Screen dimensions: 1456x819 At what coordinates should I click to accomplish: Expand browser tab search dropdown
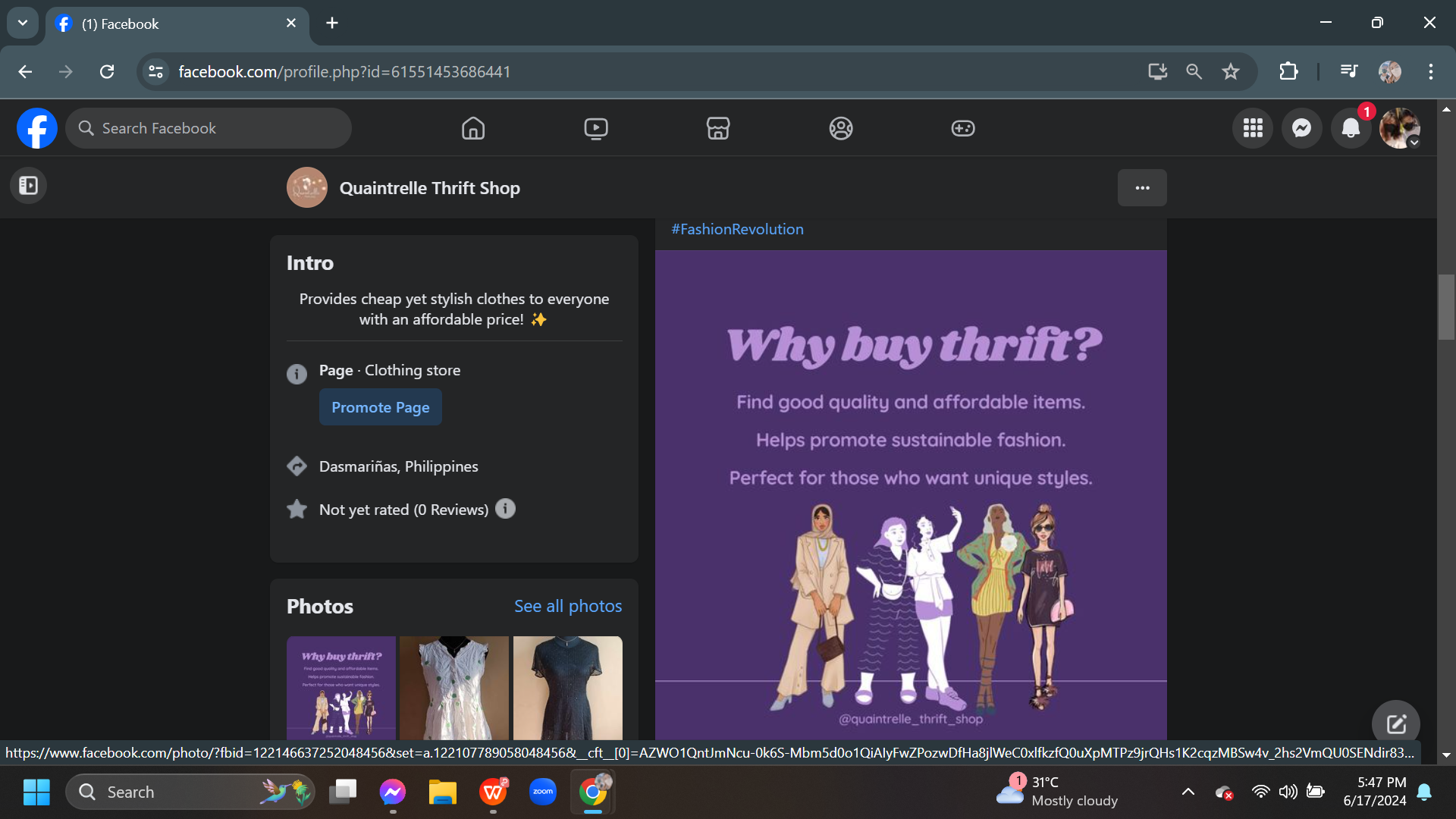pos(23,23)
